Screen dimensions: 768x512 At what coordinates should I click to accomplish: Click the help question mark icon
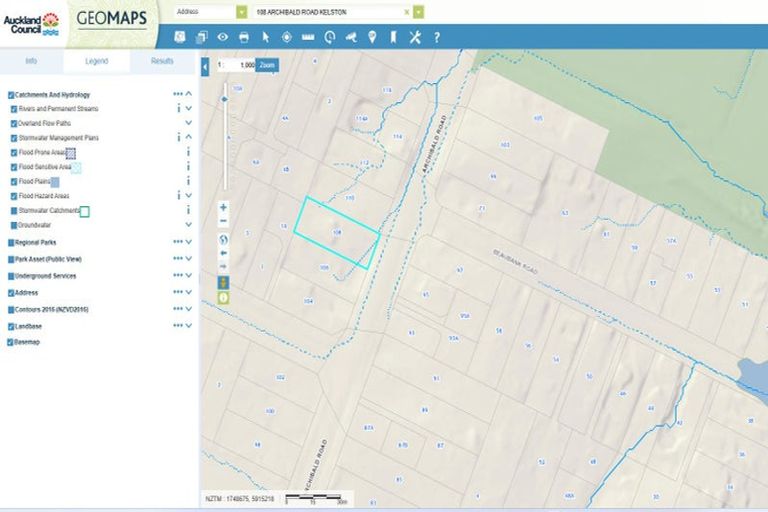(x=436, y=37)
